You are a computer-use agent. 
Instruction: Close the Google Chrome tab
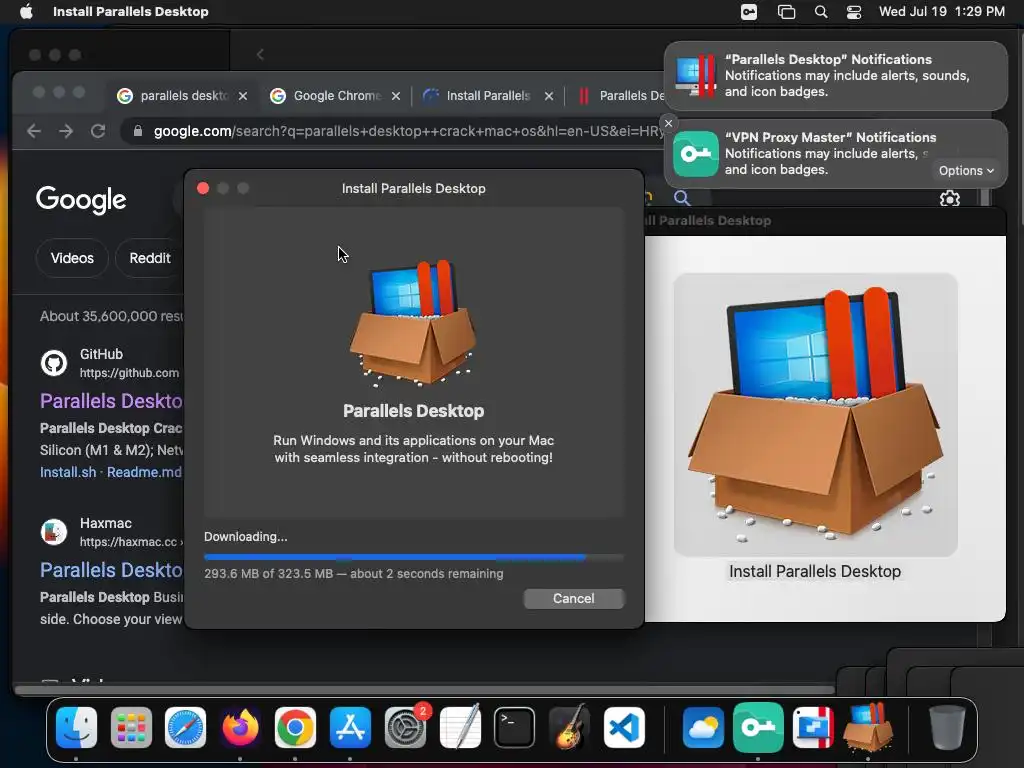[x=396, y=96]
